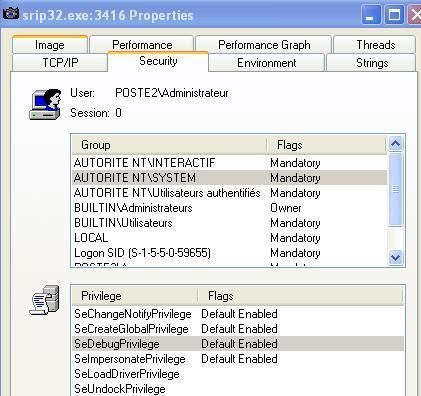Screen dimensions: 421x396
Task: Click the group list scrollbar thumb
Action: click(395, 189)
